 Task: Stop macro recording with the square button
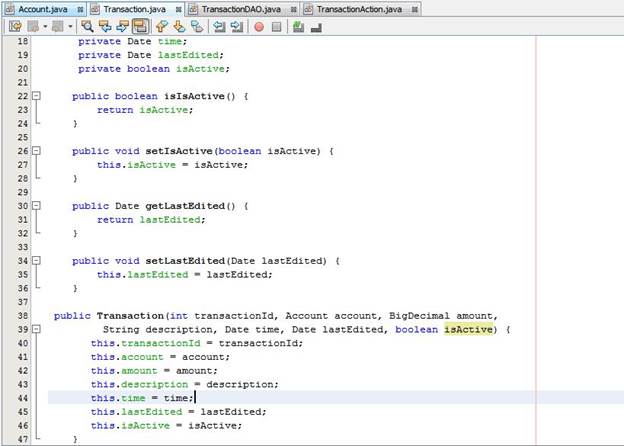click(x=277, y=27)
